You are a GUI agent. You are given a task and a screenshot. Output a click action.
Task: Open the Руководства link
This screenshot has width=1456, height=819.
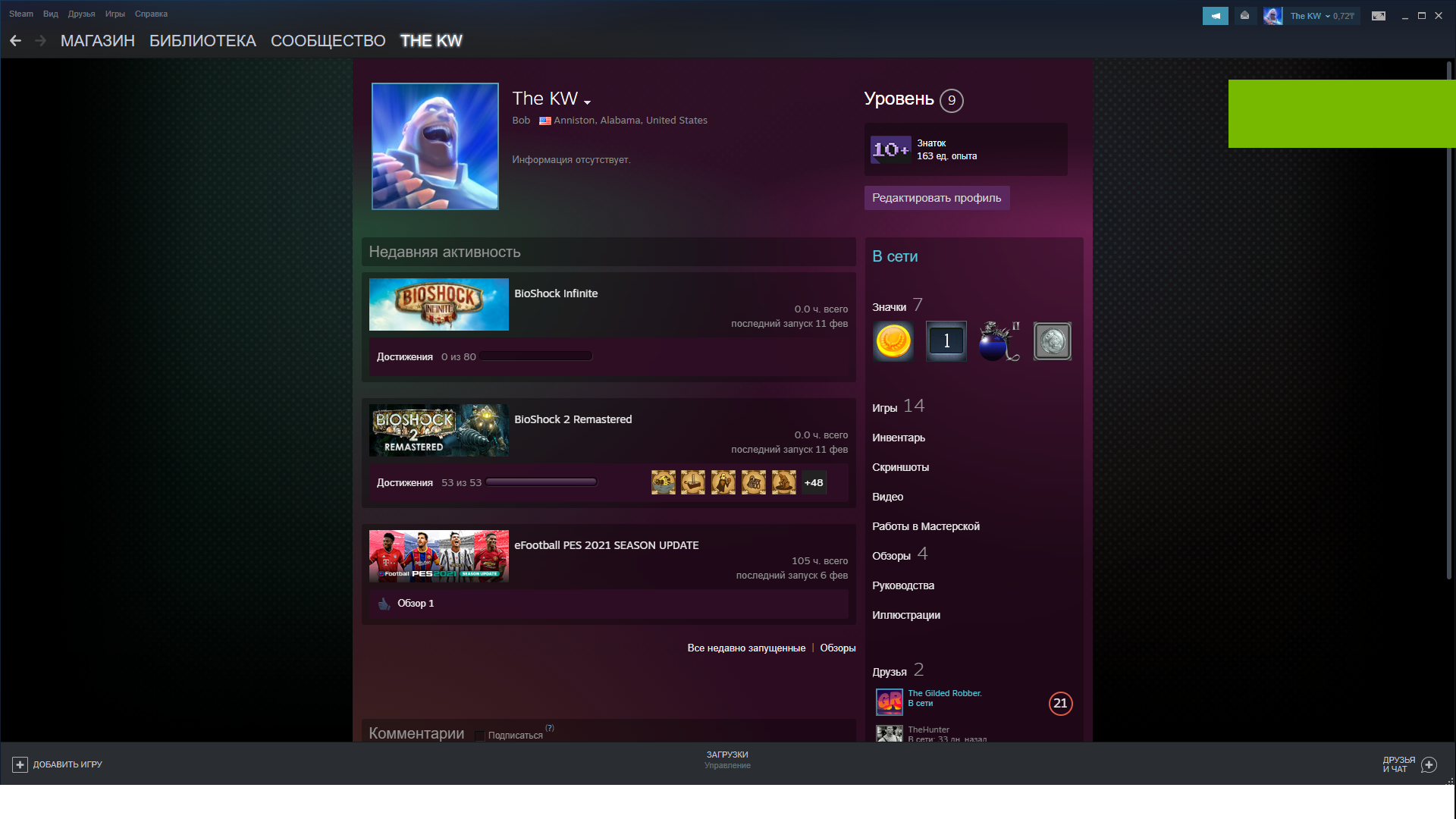coord(903,585)
